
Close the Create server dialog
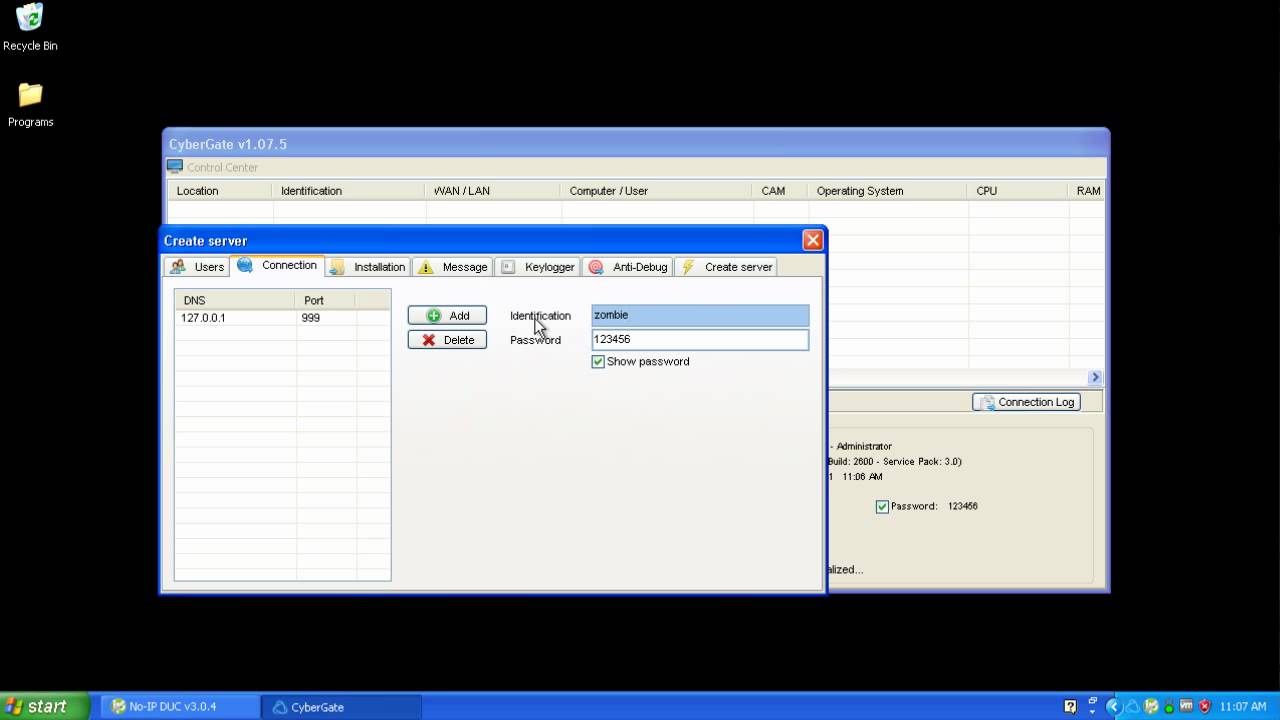[813, 240]
